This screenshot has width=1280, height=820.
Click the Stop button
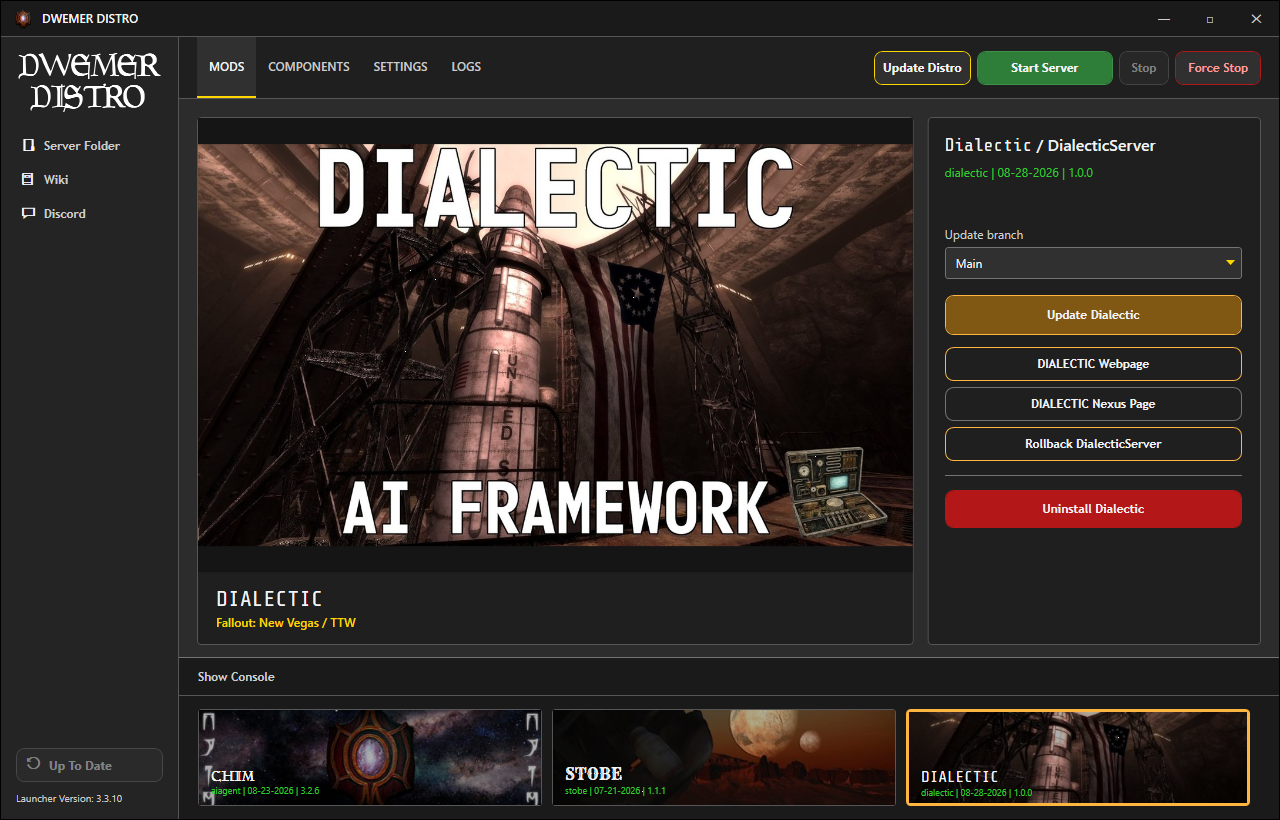click(1144, 68)
